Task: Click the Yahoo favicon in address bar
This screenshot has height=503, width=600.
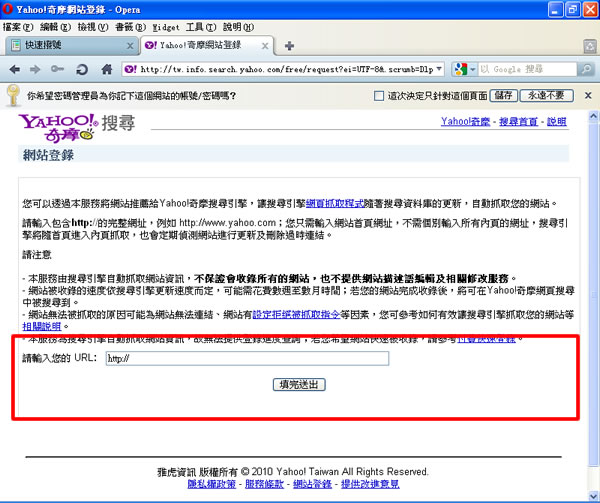Action: click(x=130, y=69)
